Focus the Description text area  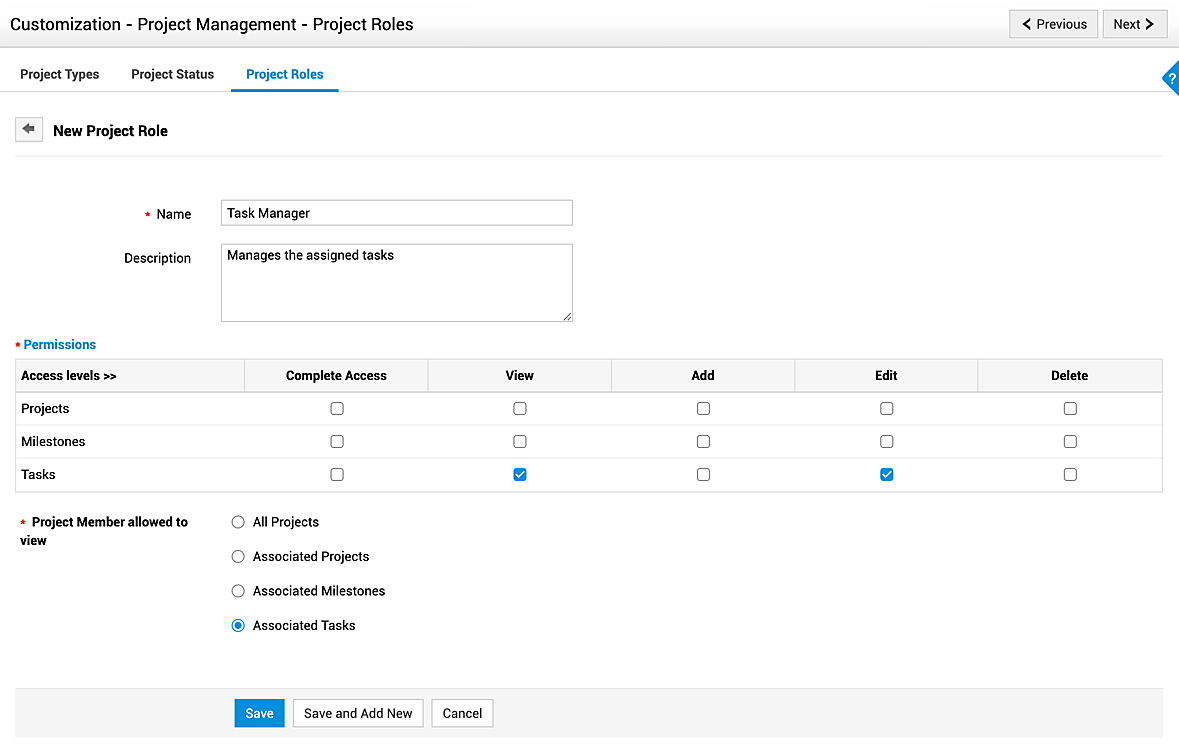tap(396, 283)
